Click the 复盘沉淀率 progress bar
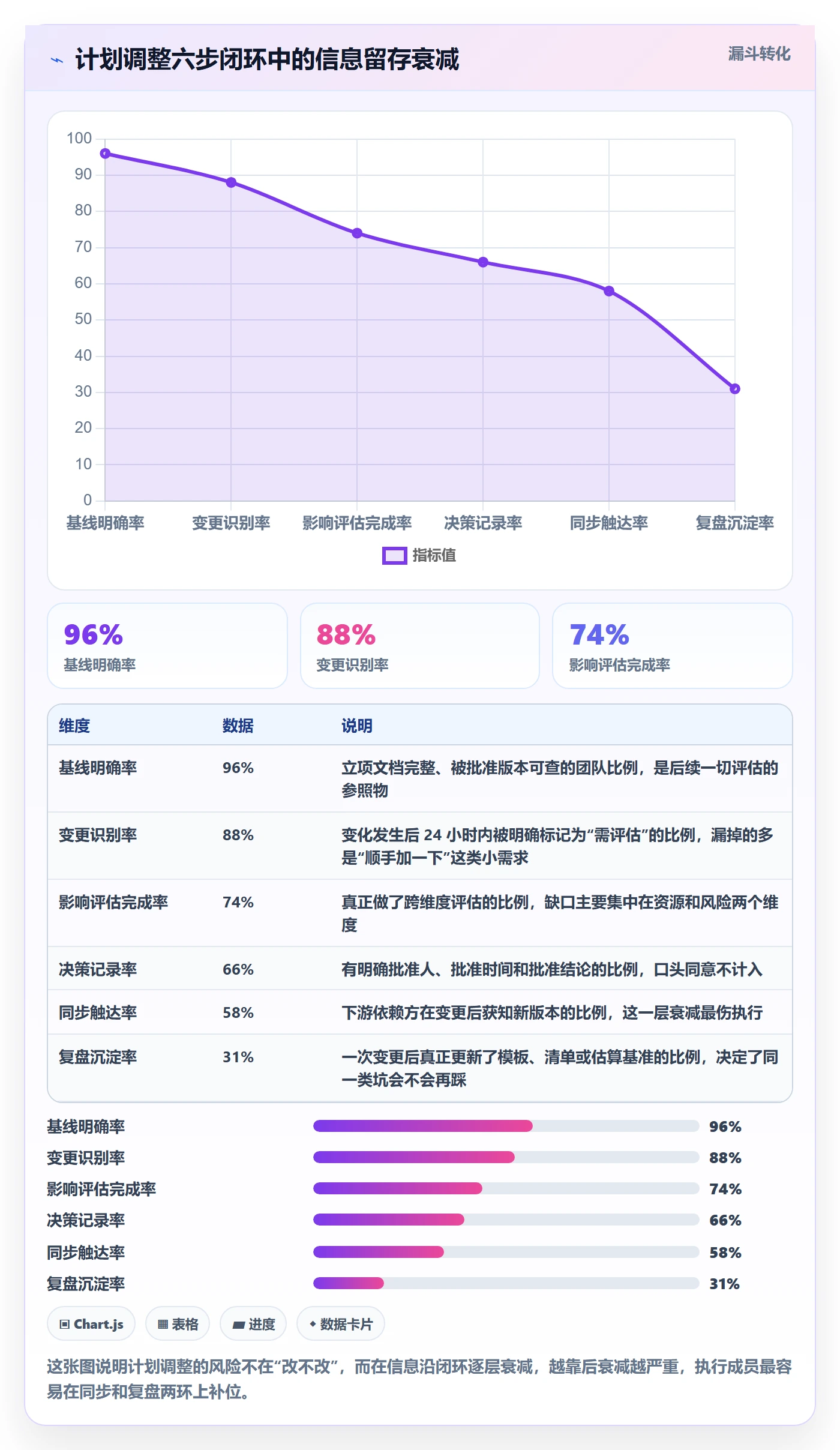 506,1283
